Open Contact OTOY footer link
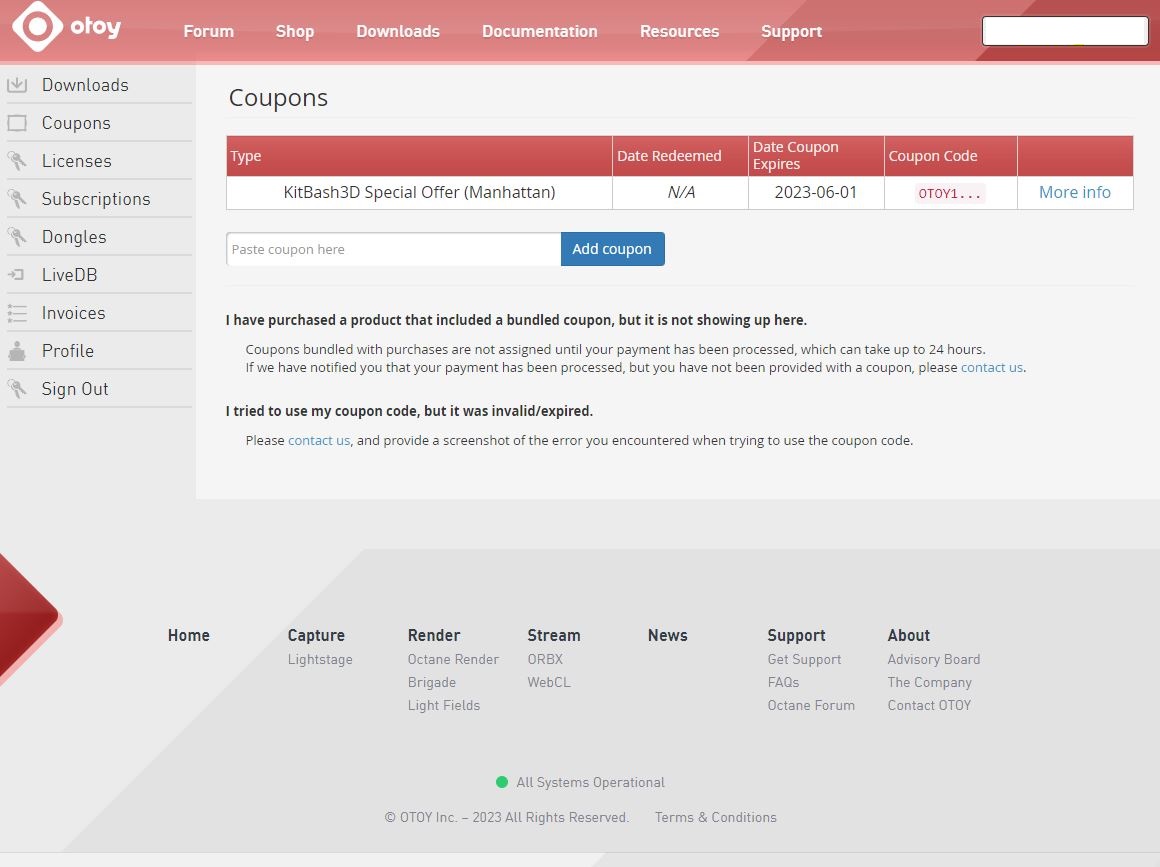This screenshot has width=1160, height=867. coord(929,705)
